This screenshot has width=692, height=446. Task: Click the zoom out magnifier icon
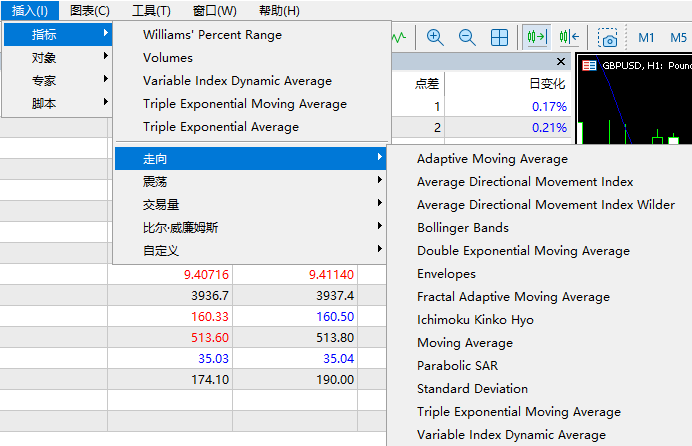467,37
